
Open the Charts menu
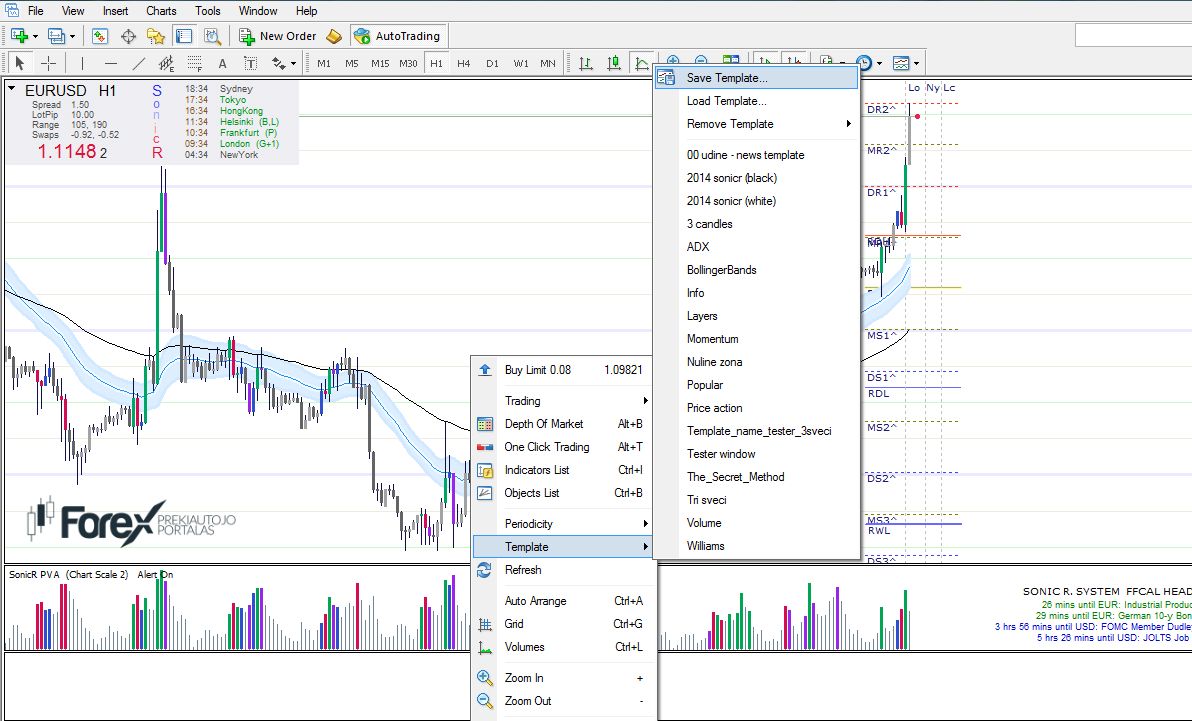pyautogui.click(x=161, y=11)
